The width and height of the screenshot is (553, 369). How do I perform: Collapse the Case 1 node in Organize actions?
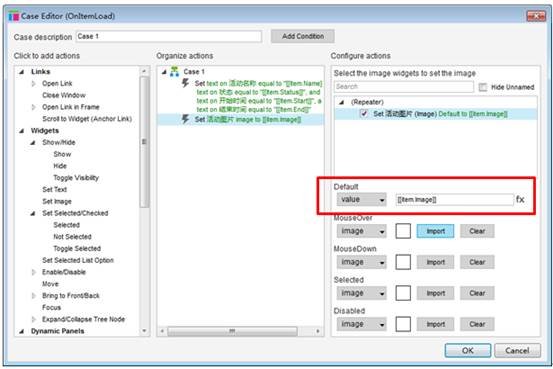click(164, 72)
